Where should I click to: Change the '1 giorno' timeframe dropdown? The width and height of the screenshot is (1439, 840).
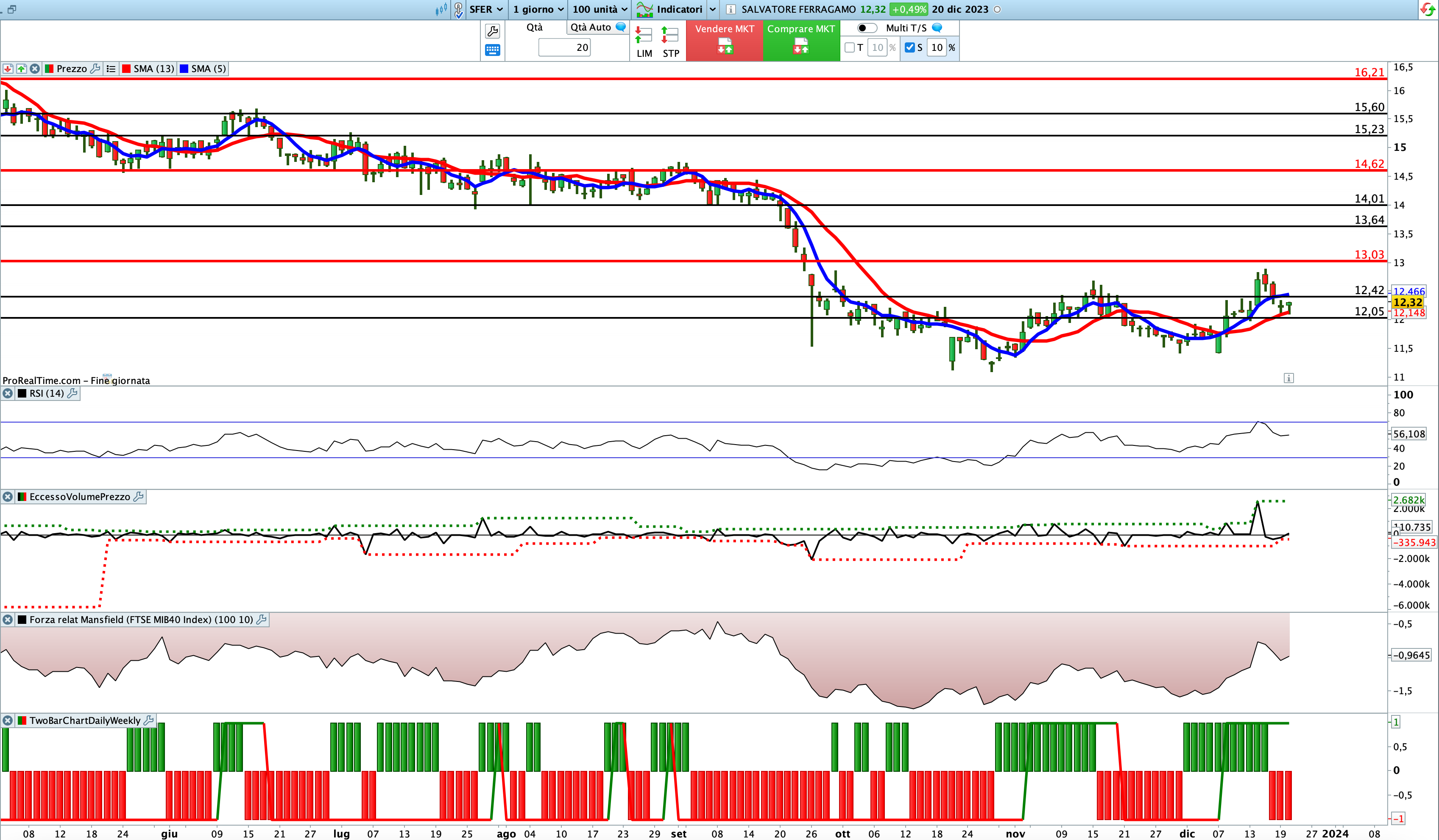coord(538,9)
